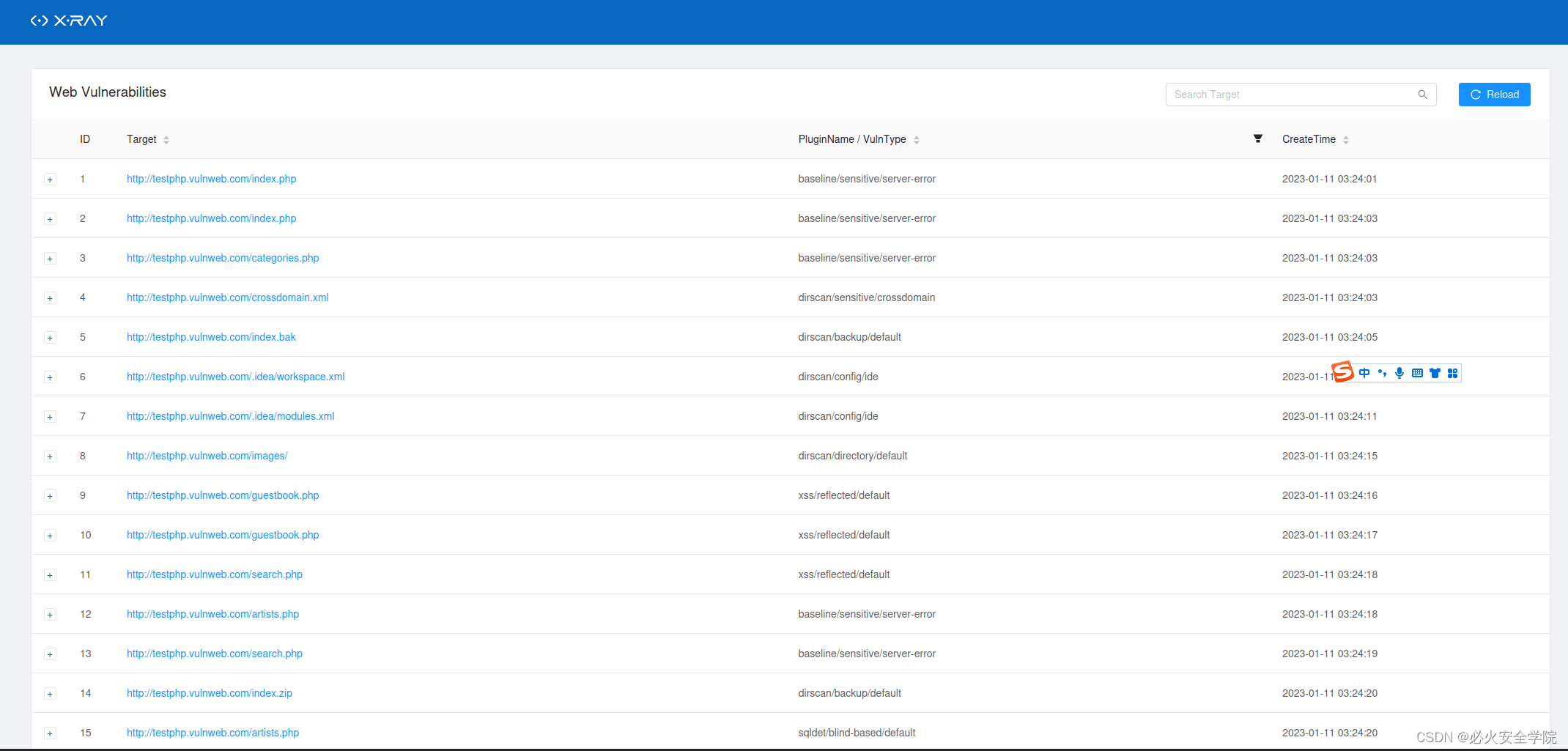Expand row 5 index.bak details
1568x751 pixels.
[x=50, y=338]
